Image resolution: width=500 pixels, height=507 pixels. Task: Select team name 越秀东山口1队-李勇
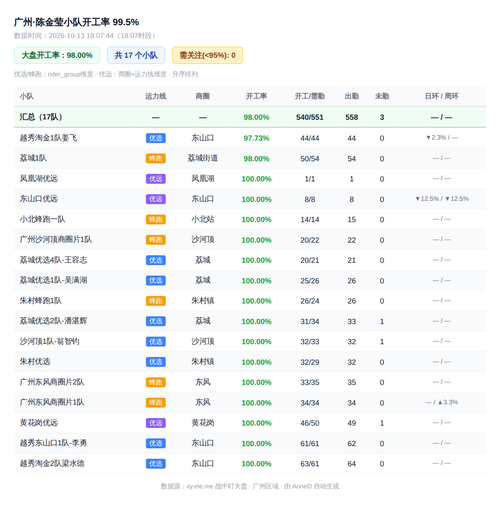(53, 443)
